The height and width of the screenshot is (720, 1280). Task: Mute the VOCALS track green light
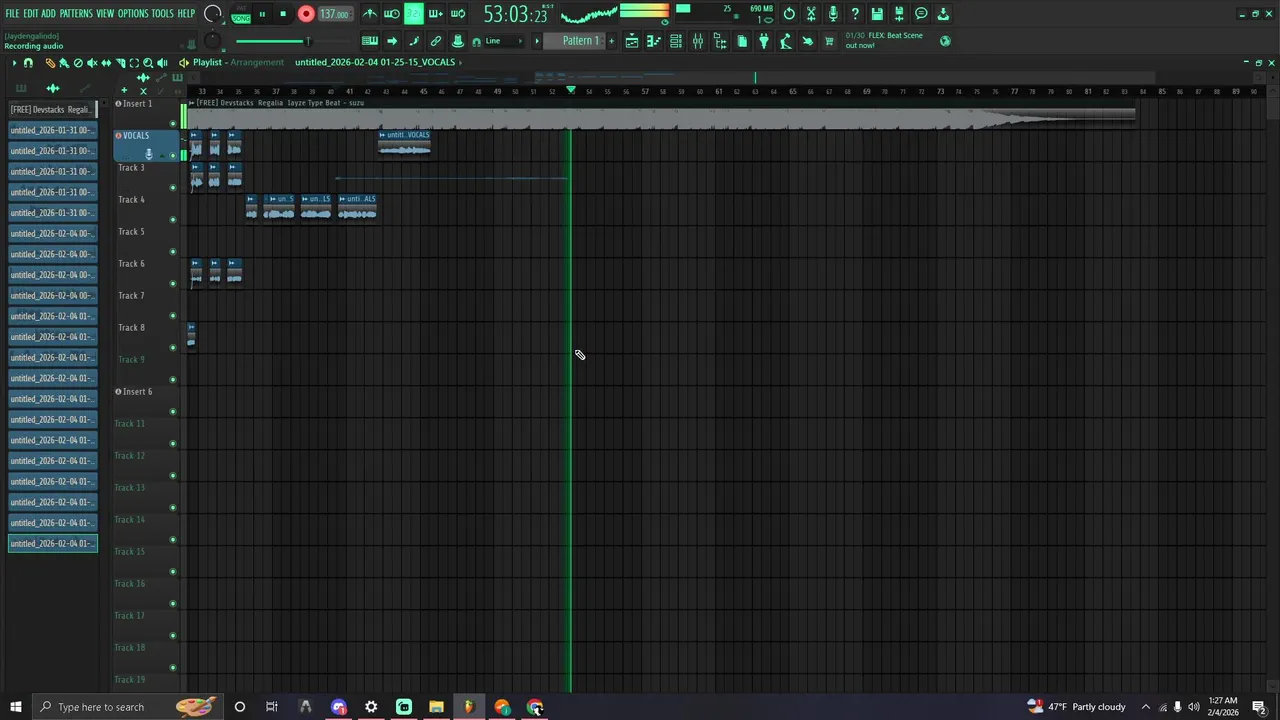click(x=172, y=156)
